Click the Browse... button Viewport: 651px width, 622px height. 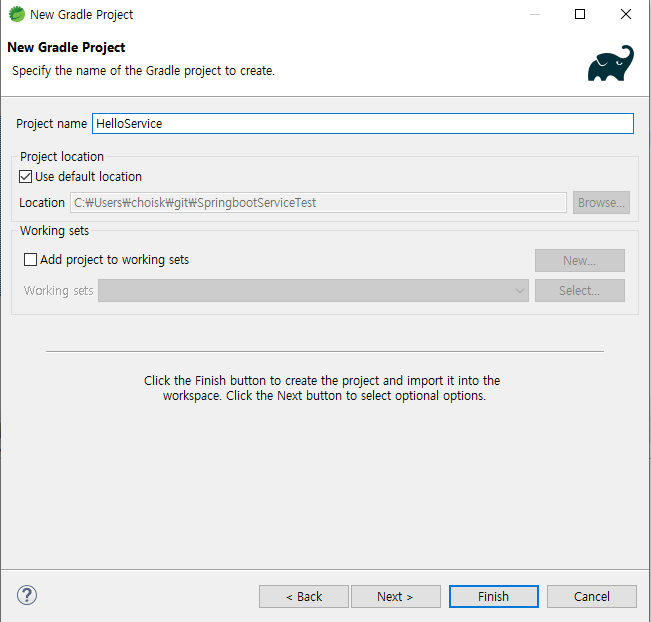(x=601, y=203)
